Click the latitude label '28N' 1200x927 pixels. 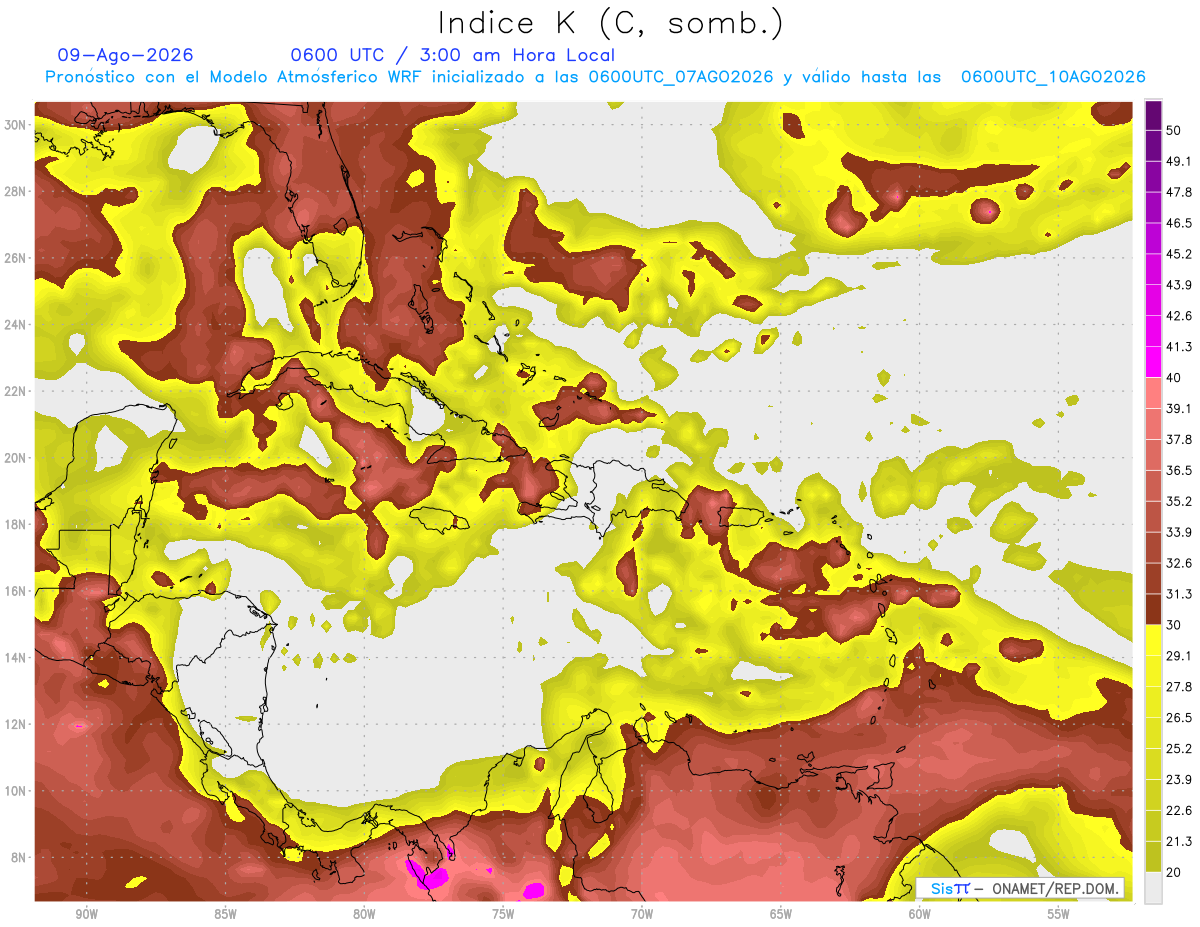coord(16,191)
